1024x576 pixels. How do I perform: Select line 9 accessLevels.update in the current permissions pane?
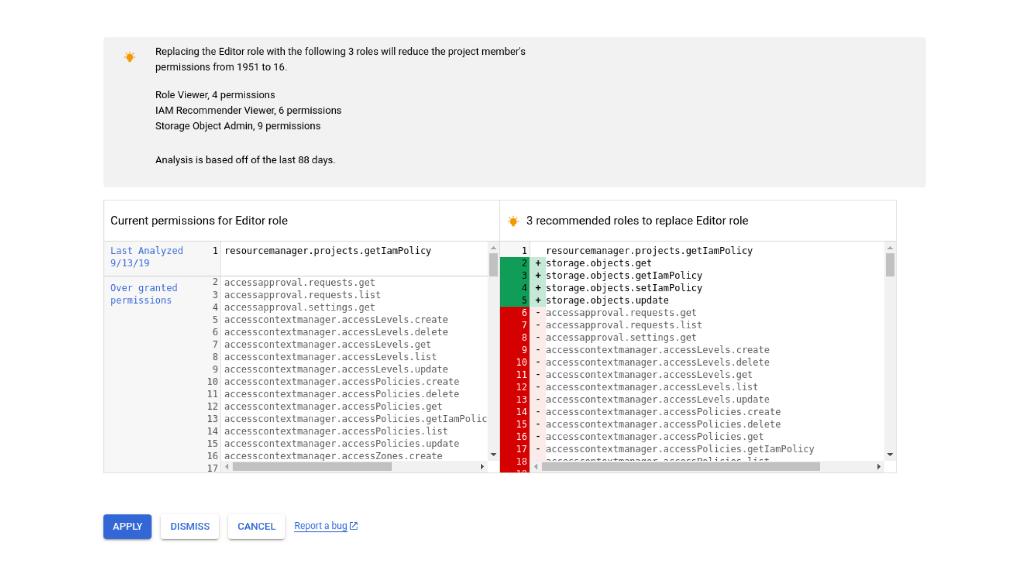(336, 370)
